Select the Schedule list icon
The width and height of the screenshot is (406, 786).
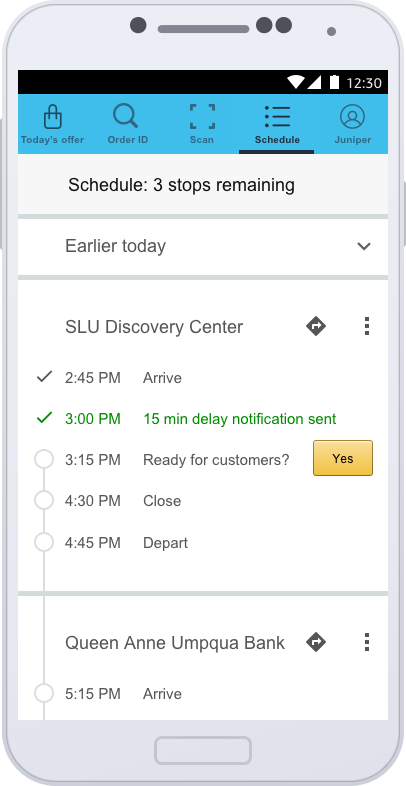tap(277, 116)
